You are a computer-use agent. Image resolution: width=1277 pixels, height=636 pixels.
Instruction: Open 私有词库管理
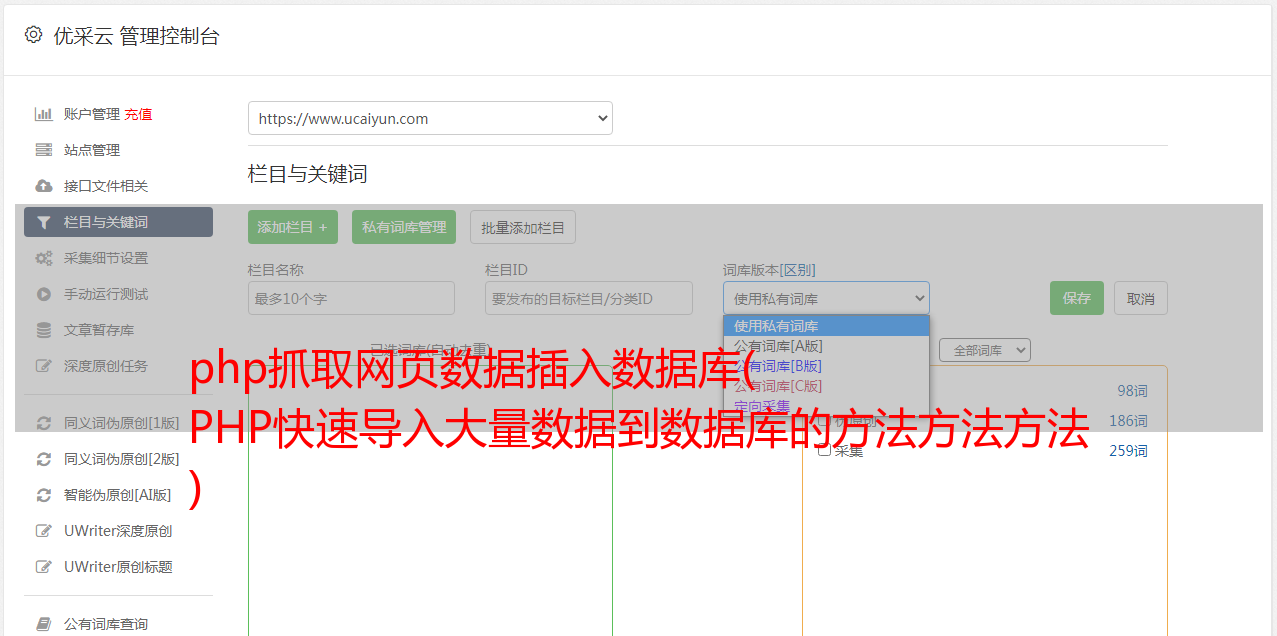click(x=404, y=227)
